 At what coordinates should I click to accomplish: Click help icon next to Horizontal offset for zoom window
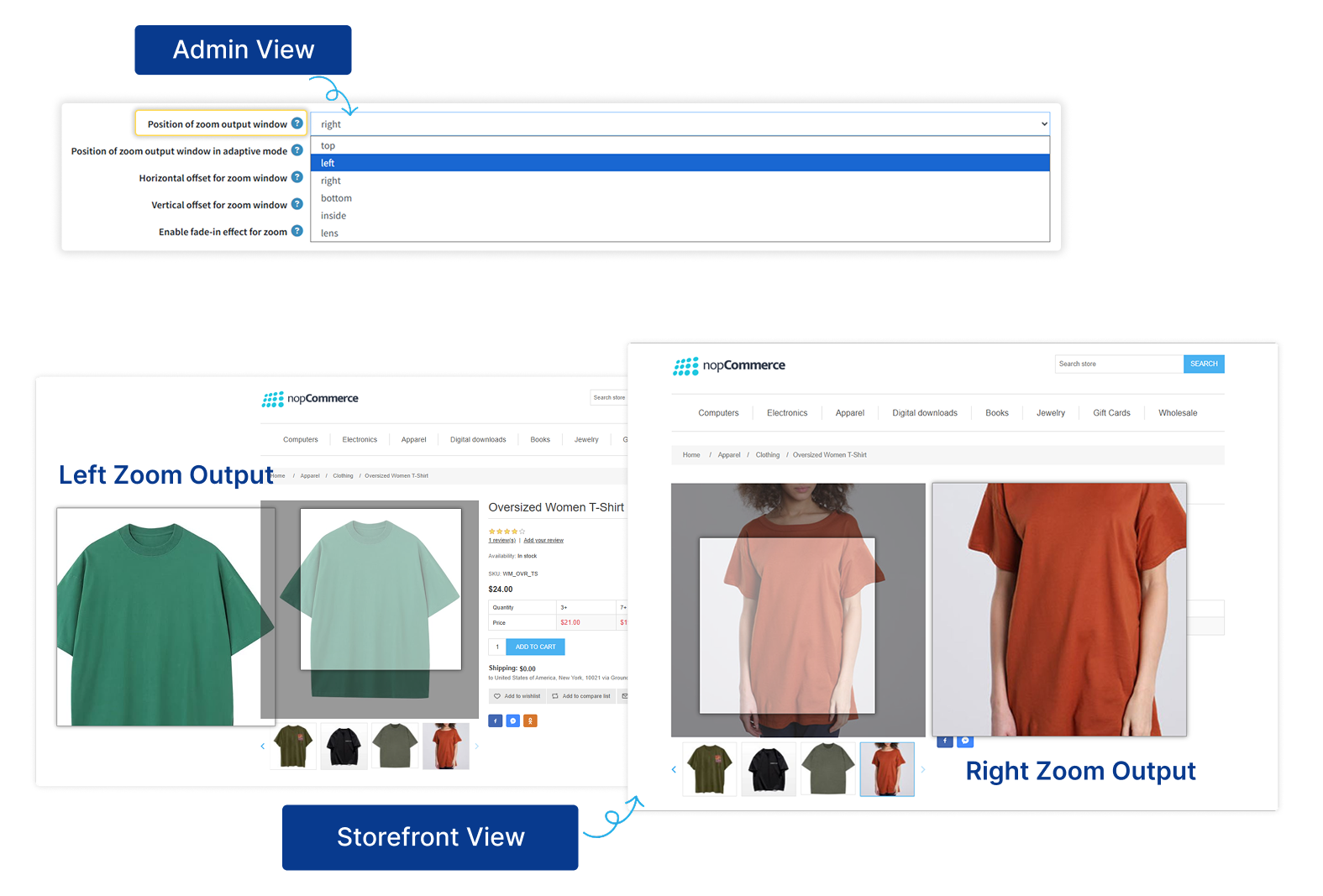(297, 177)
